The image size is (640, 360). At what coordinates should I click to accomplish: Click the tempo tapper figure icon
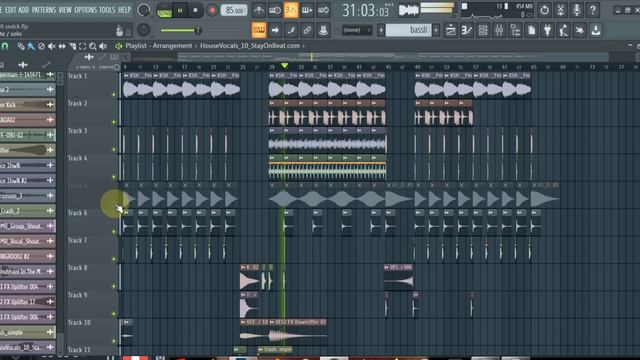coord(564,30)
